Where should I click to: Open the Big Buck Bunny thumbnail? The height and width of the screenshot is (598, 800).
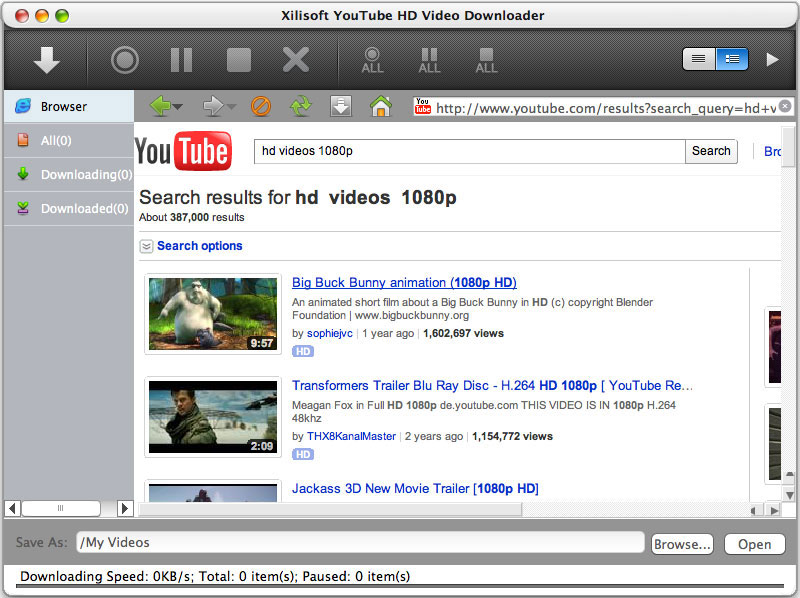point(213,314)
